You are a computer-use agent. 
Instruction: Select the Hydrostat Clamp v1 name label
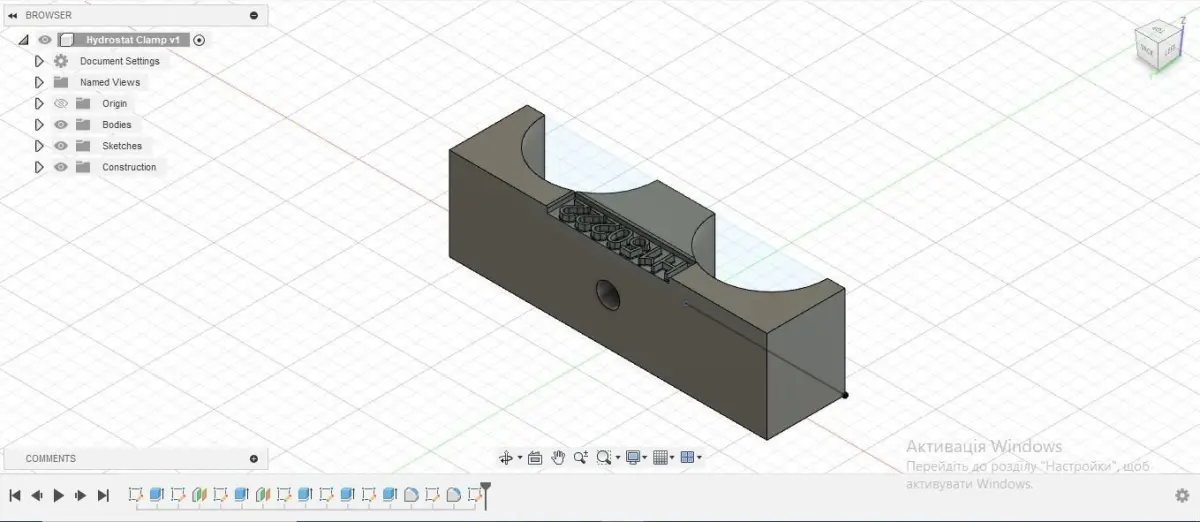(133, 40)
